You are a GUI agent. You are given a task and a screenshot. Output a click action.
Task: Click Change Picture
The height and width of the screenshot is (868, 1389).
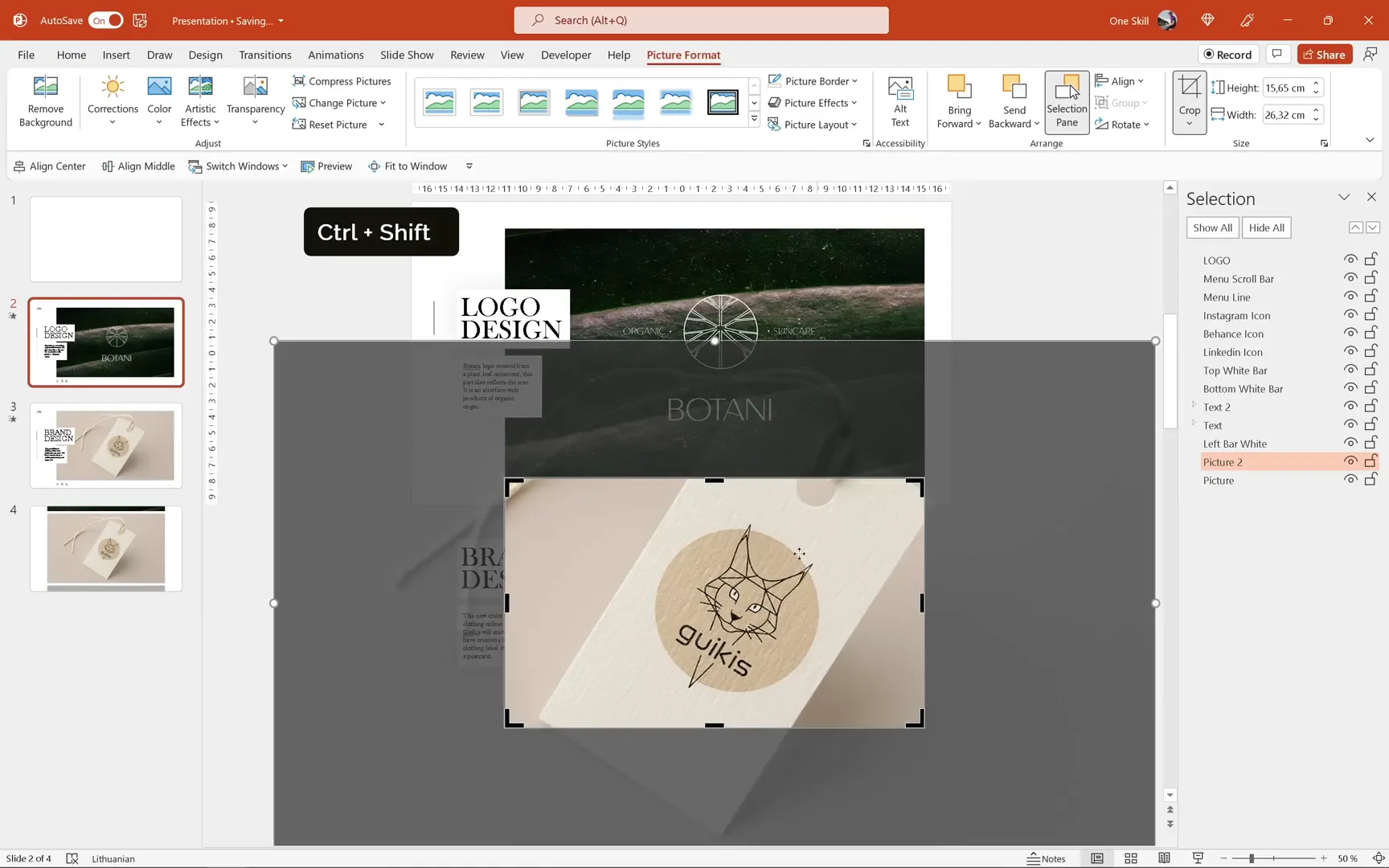pos(339,103)
